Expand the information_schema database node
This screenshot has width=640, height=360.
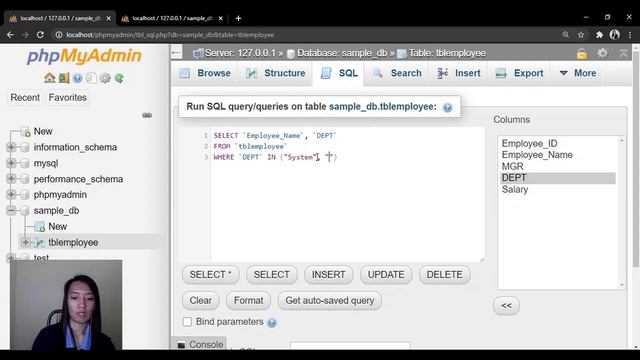pyautogui.click(x=11, y=147)
